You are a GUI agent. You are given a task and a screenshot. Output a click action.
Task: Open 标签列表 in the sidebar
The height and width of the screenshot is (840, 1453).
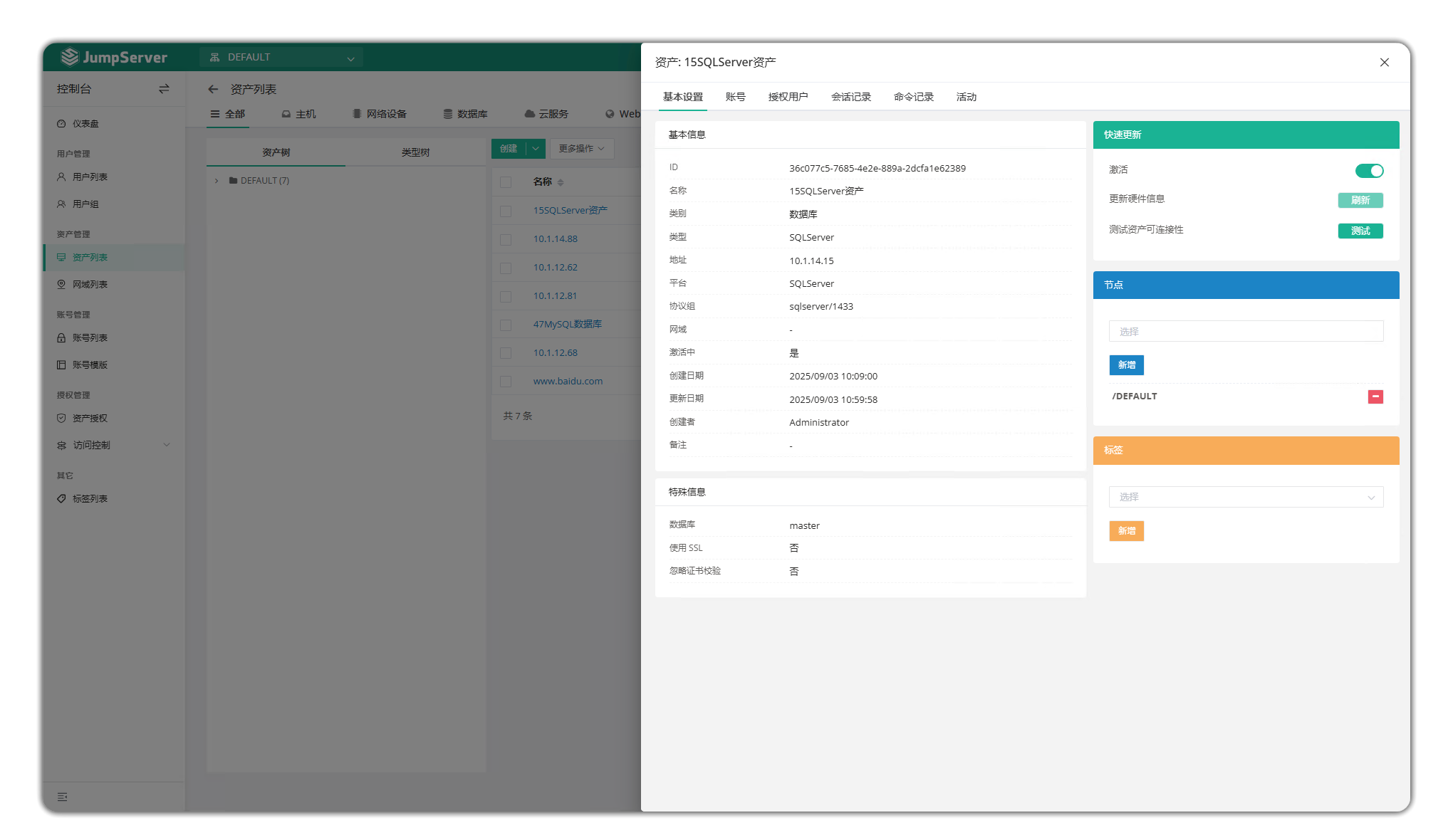90,499
